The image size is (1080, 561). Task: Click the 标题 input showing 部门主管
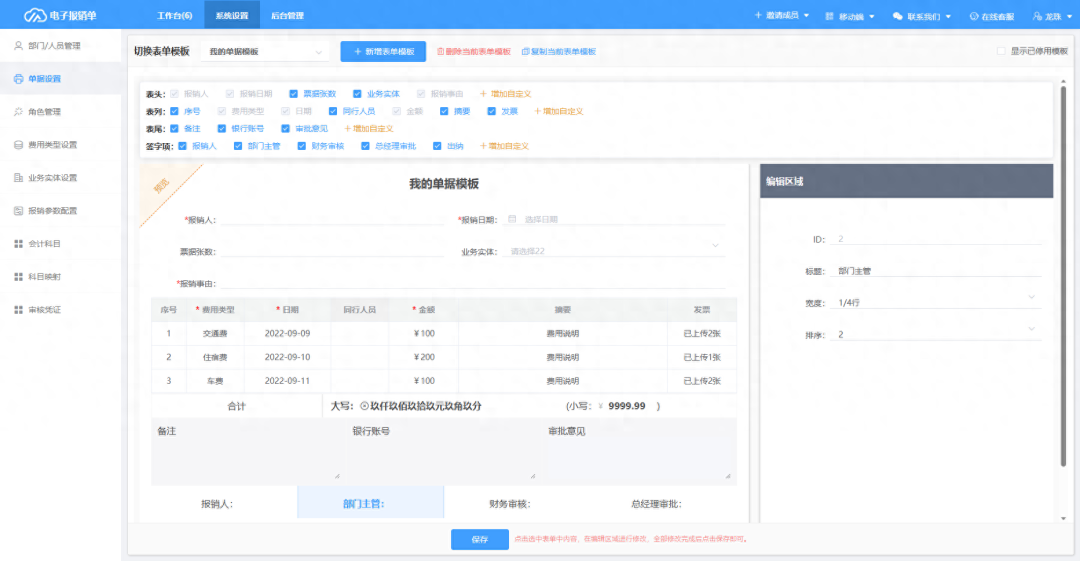pyautogui.click(x=937, y=271)
